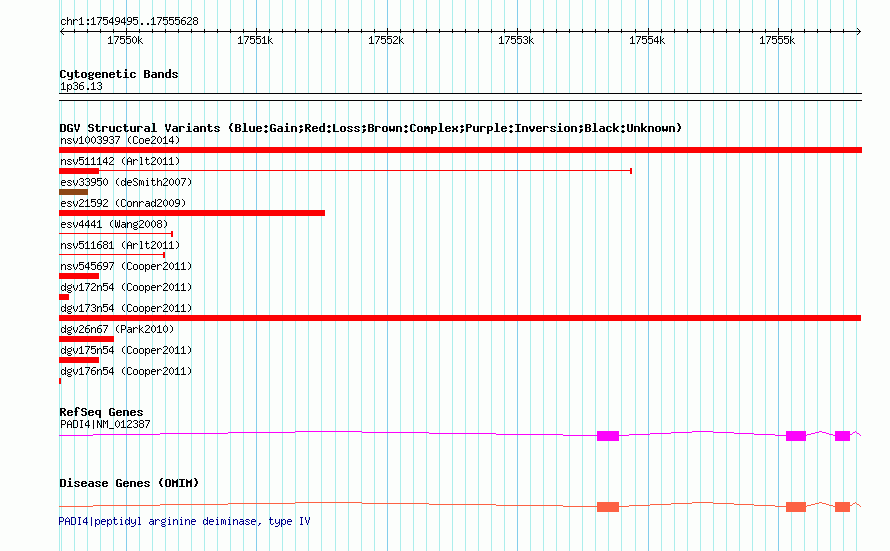The width and height of the screenshot is (890, 551).
Task: Open the nsv511681 (Arlt2011) label
Action: 120,245
